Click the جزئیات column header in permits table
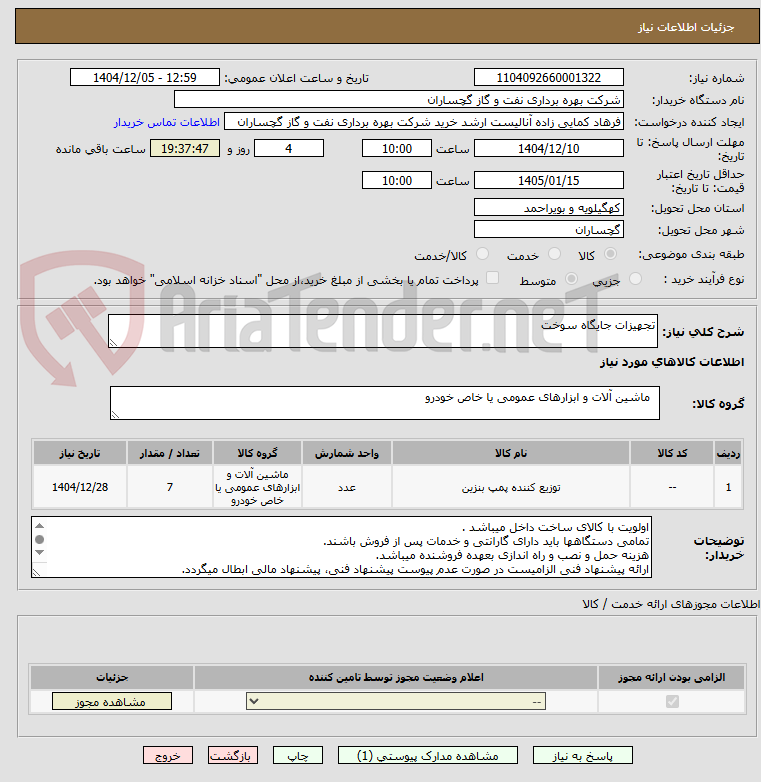The height and width of the screenshot is (782, 761). click(x=112, y=677)
